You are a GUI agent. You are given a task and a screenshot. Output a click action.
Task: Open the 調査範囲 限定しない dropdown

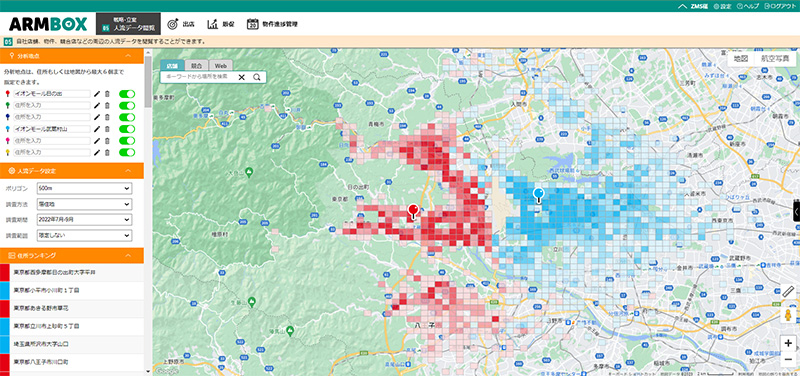(x=84, y=236)
